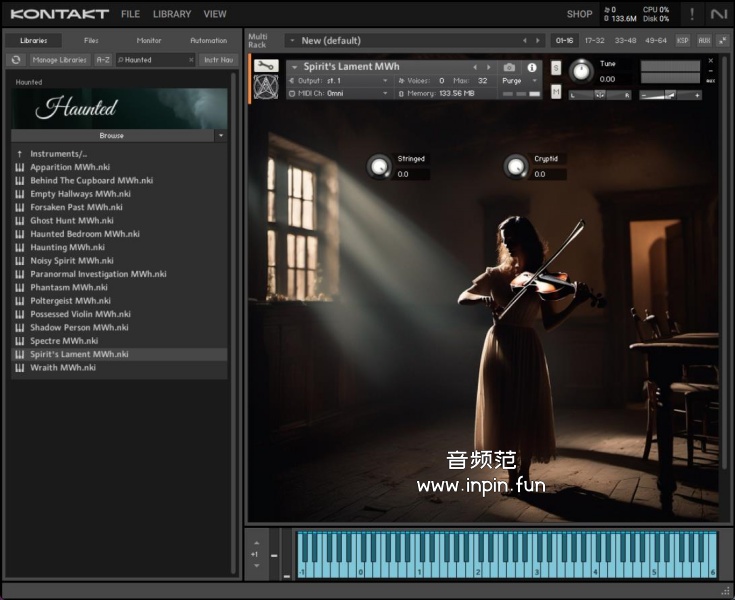
Task: Click the Manage Libraries button
Action: pos(60,60)
